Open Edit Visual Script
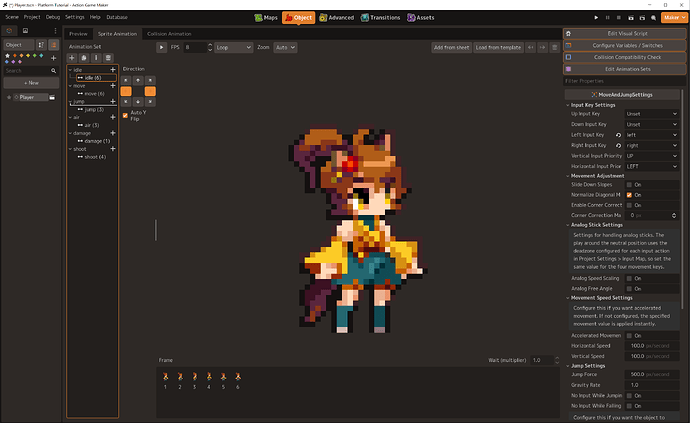690x423 pixels. coord(624,33)
